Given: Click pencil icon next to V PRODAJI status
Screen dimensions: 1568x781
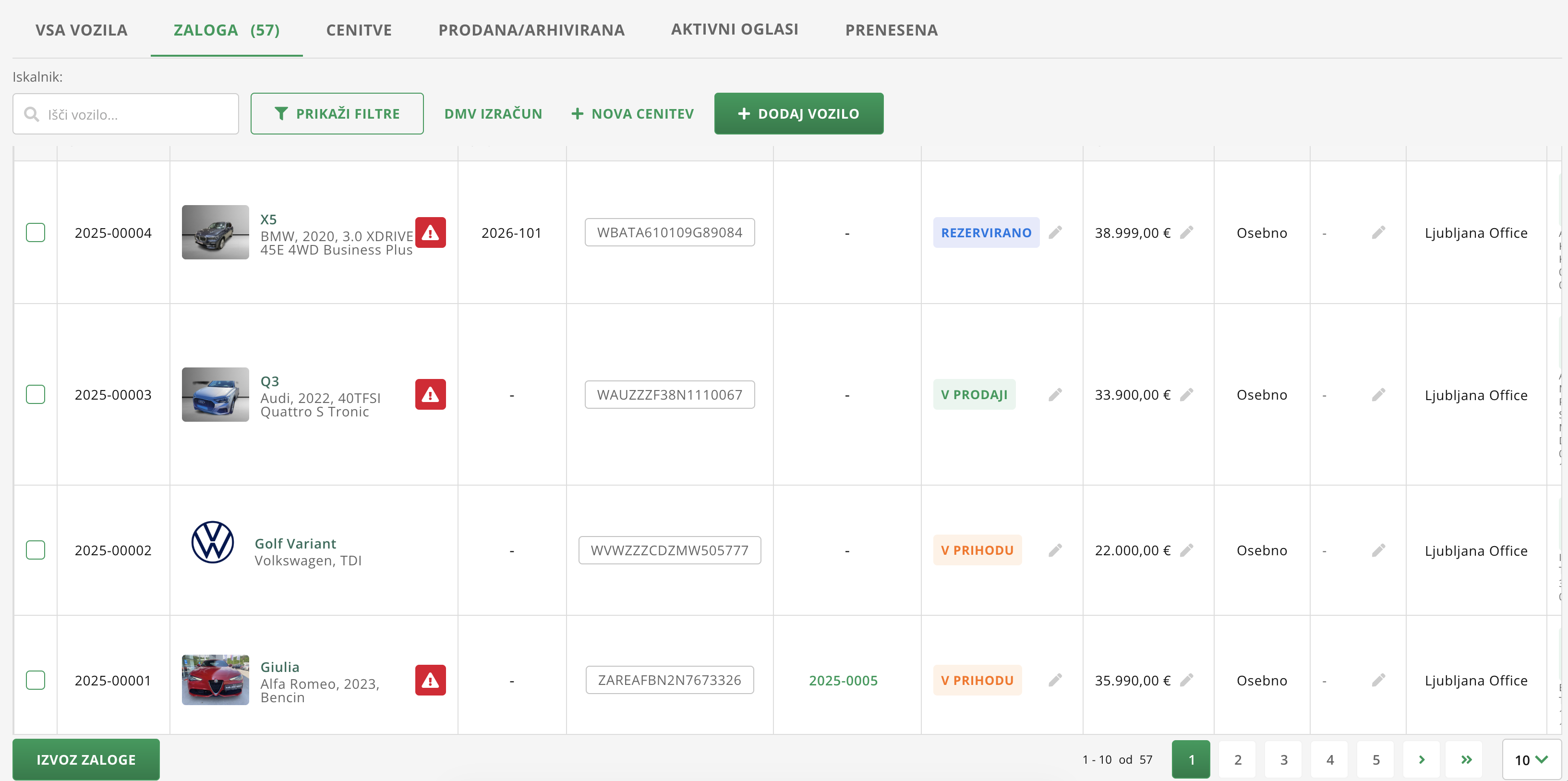Looking at the screenshot, I should point(1055,395).
